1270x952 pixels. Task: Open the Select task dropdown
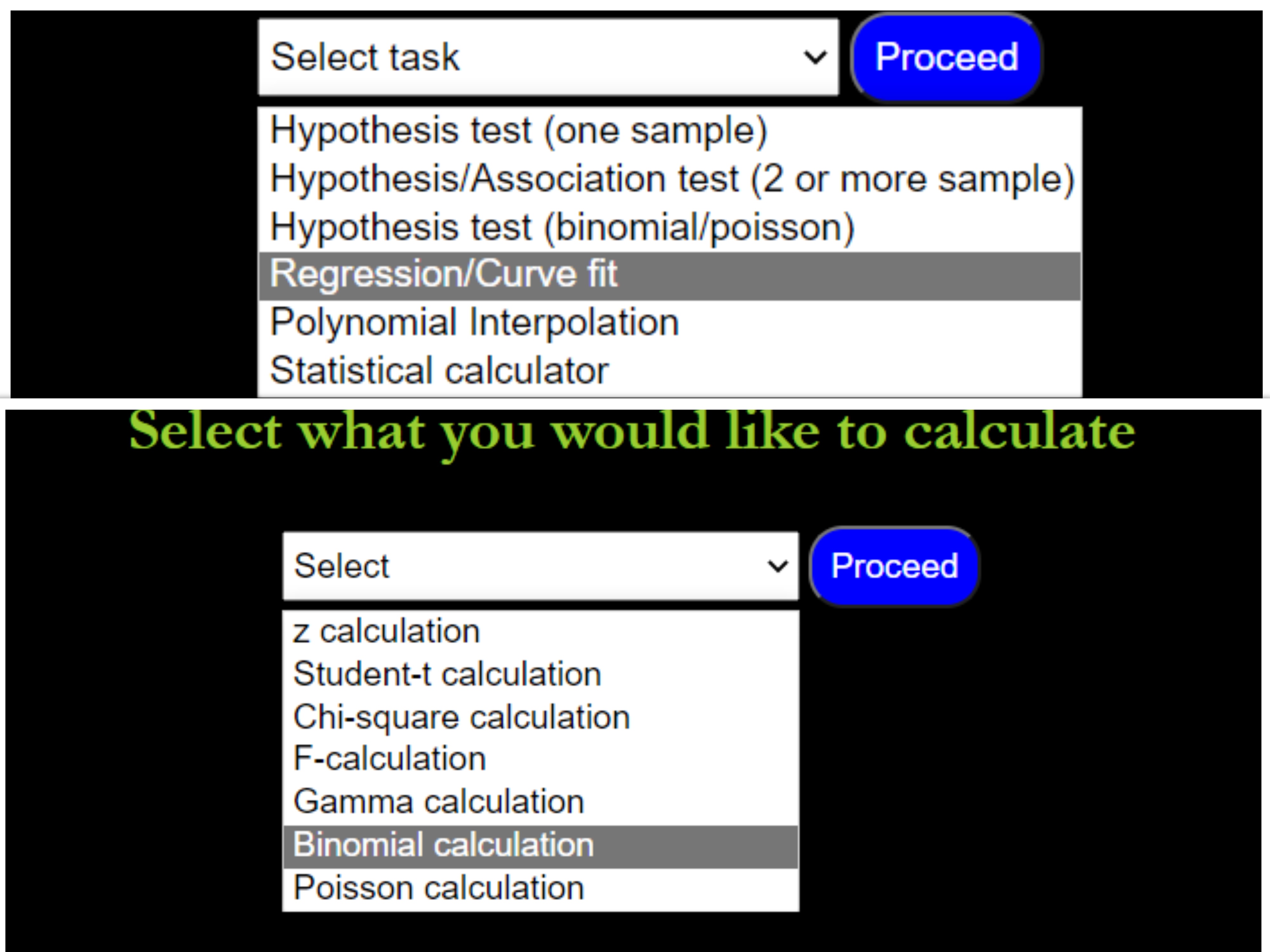click(x=548, y=57)
